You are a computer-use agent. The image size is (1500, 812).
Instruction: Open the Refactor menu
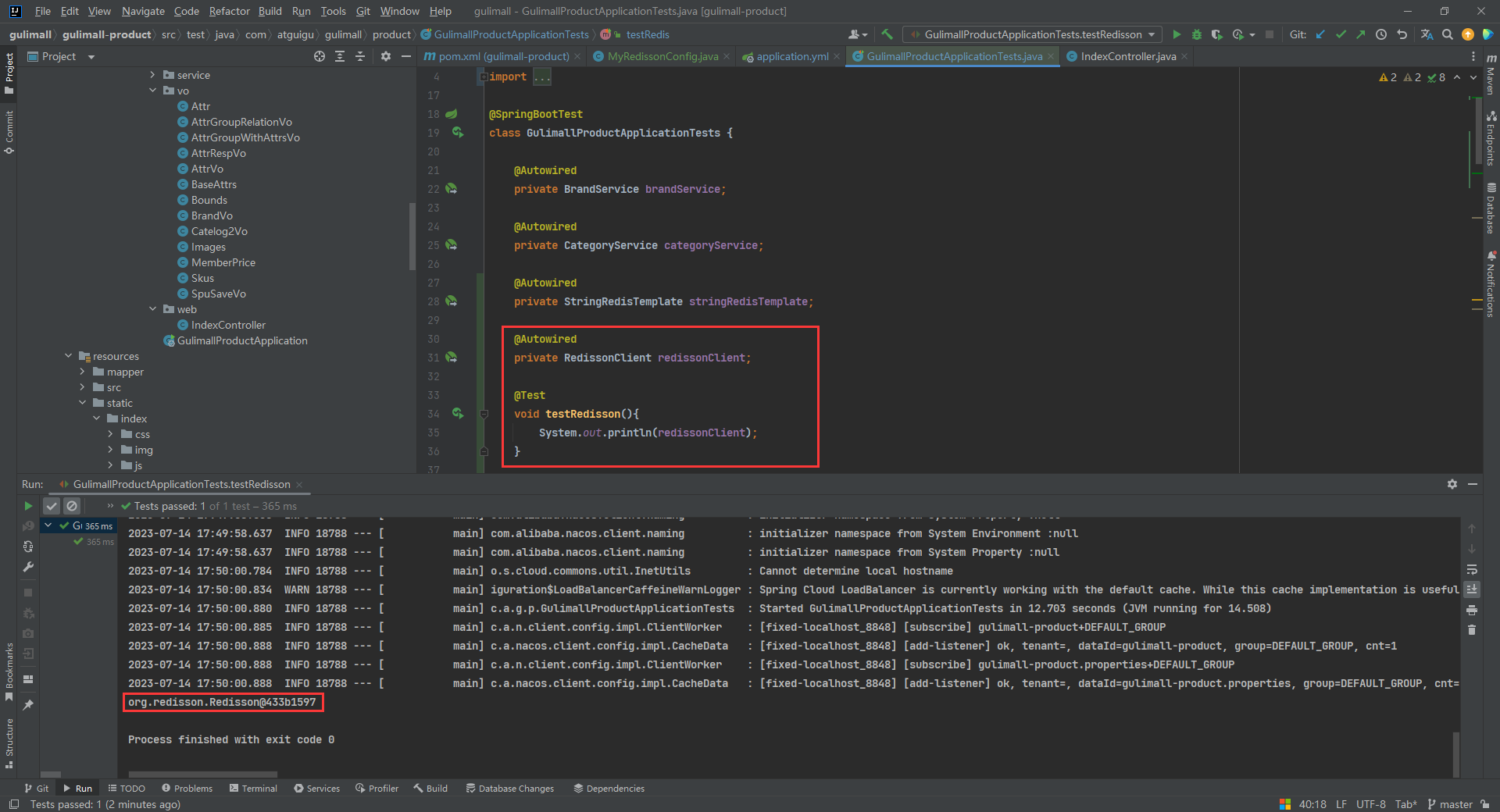click(229, 11)
